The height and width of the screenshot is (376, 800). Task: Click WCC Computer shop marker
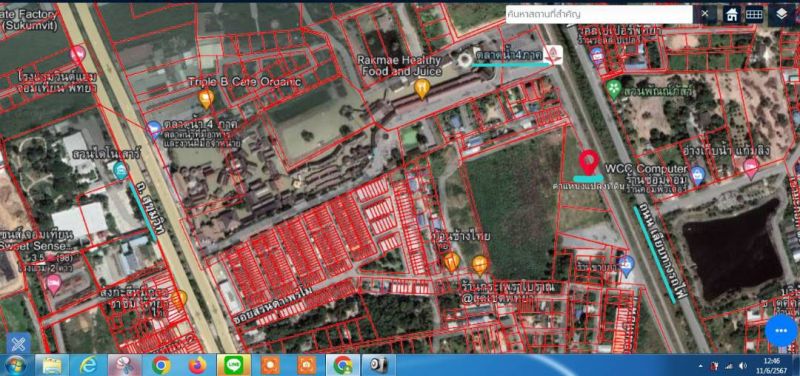tap(697, 176)
